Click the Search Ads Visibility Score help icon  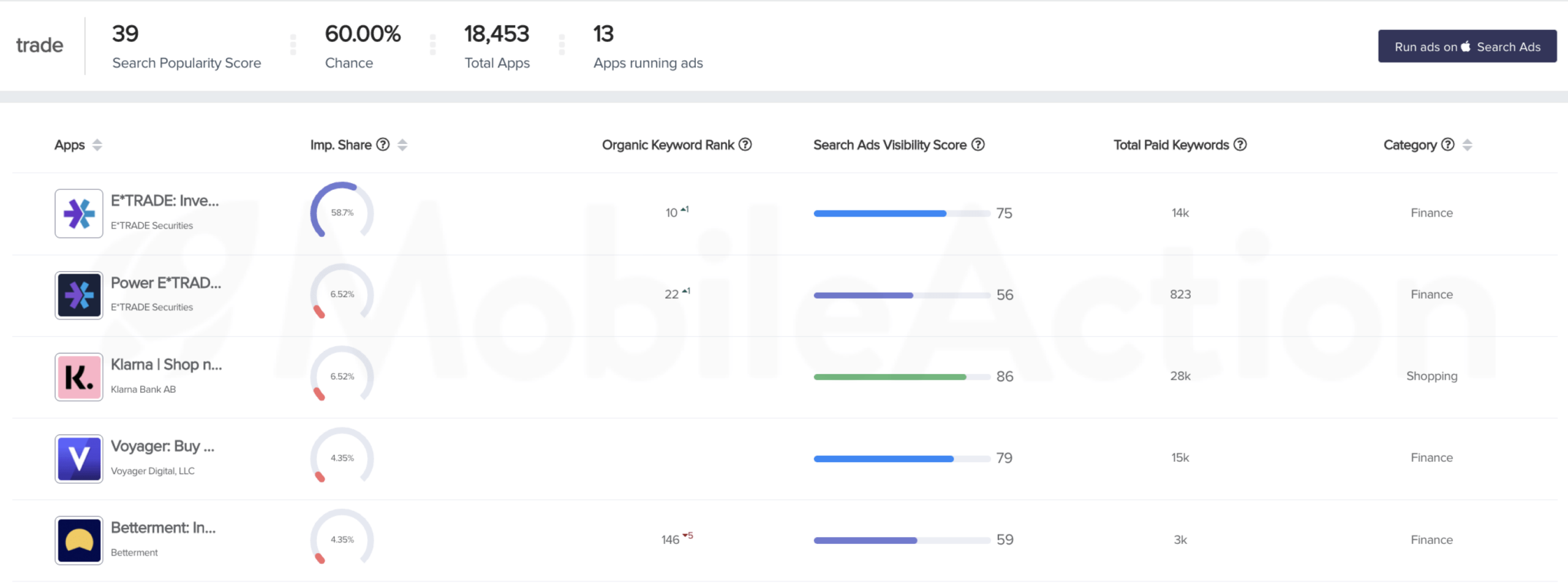978,145
